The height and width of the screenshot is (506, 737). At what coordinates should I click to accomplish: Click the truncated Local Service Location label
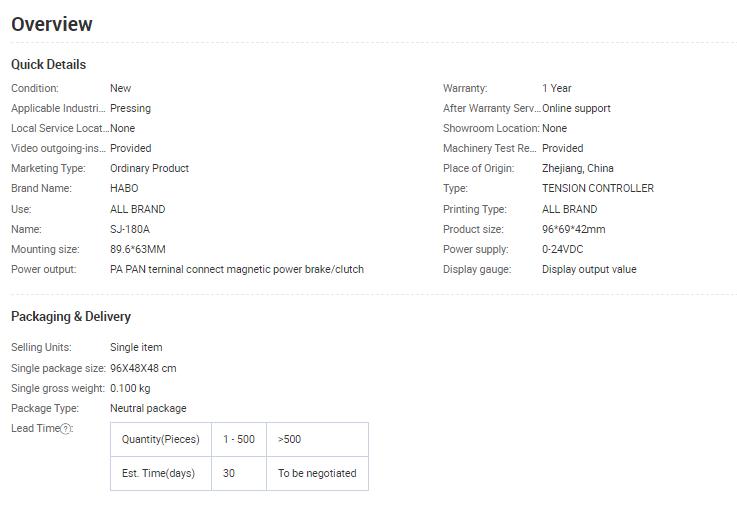pos(60,128)
